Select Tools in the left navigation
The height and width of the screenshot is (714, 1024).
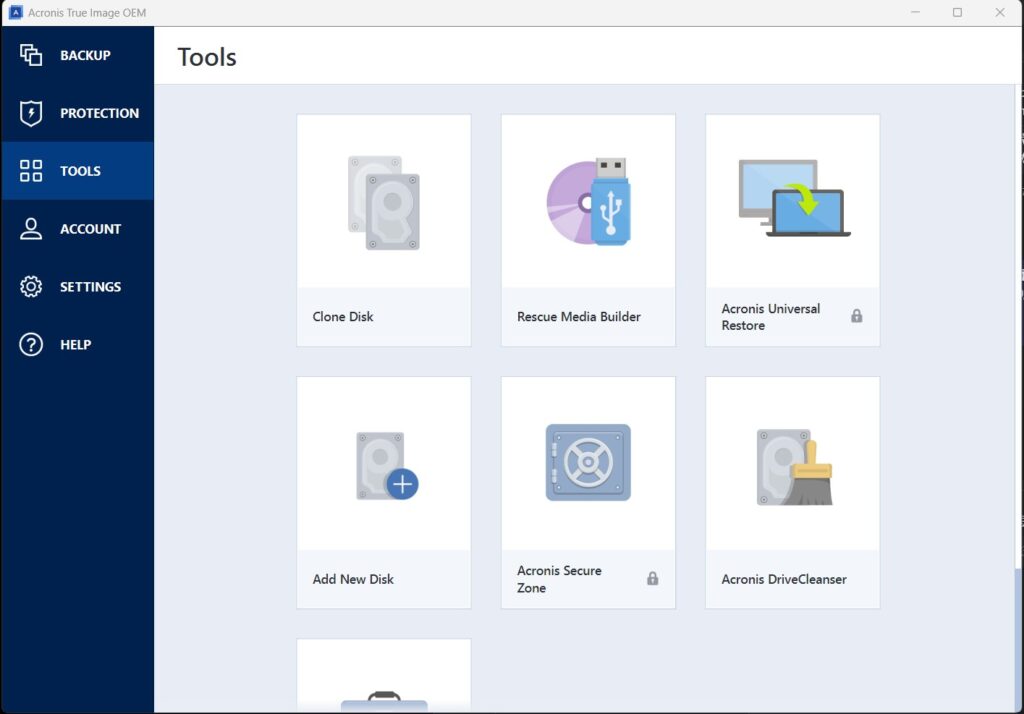(78, 171)
